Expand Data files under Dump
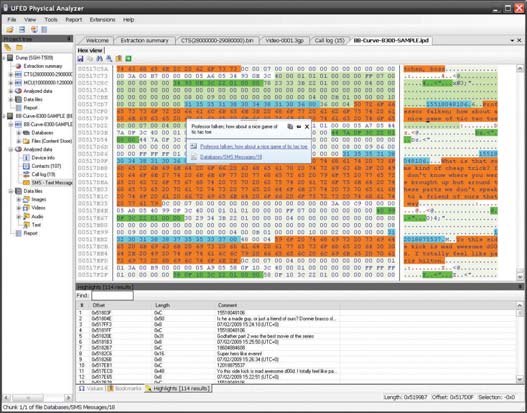This screenshot has width=527, height=413. (11, 99)
